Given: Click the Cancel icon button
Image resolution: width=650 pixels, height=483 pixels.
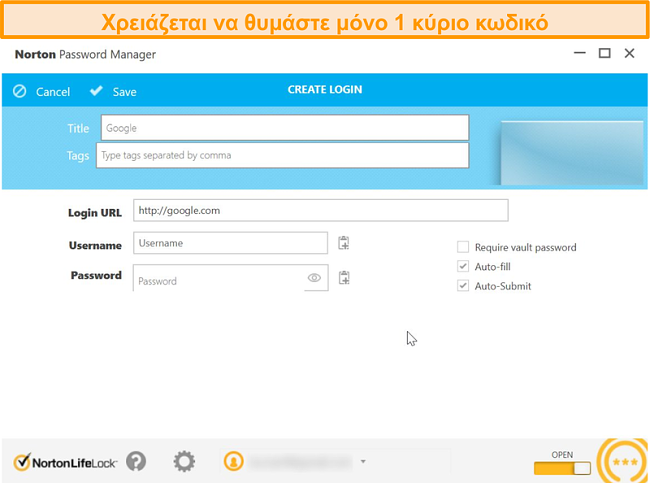Looking at the screenshot, I should (x=20, y=91).
